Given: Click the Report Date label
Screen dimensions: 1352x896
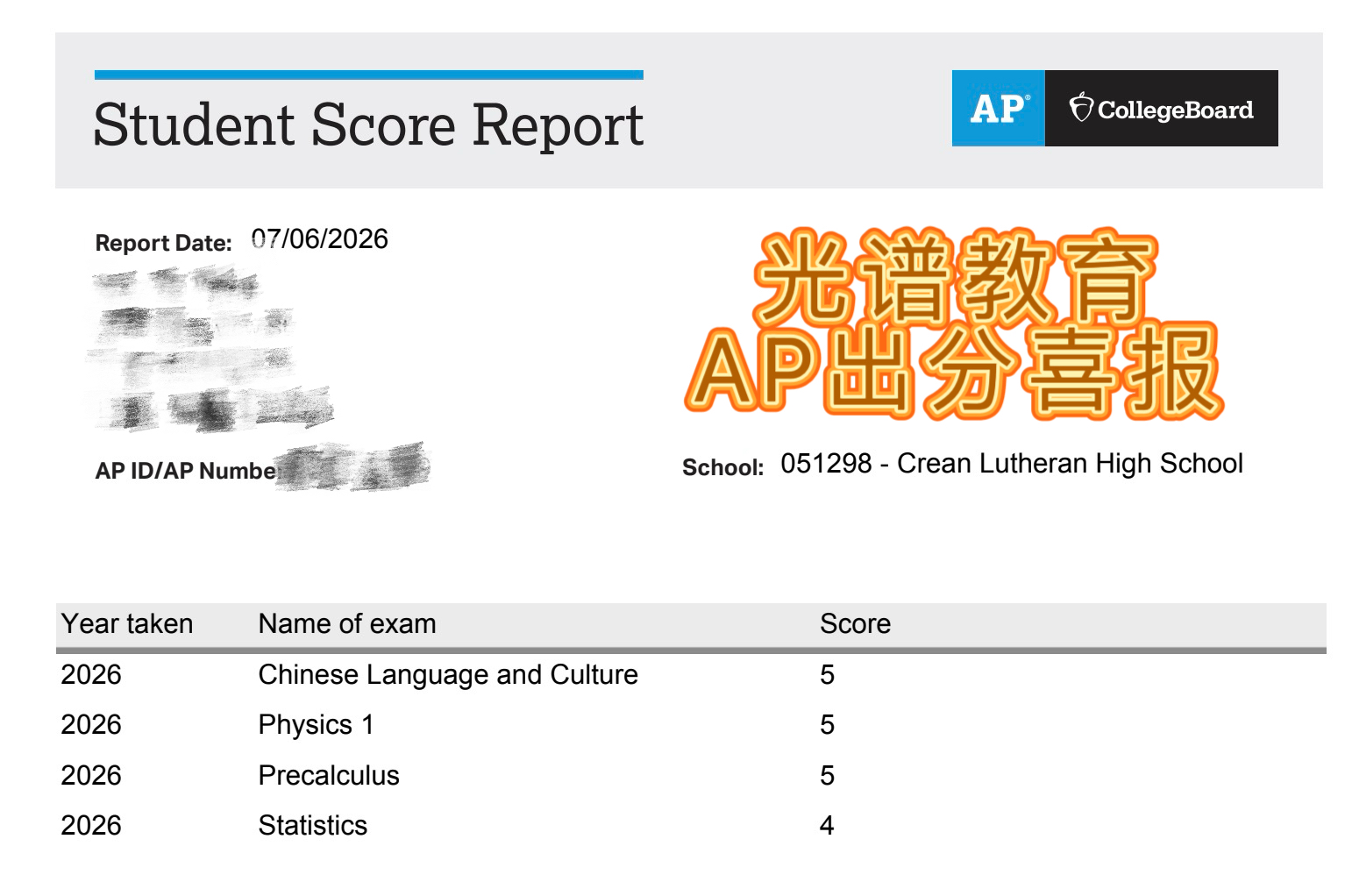Looking at the screenshot, I should 163,243.
